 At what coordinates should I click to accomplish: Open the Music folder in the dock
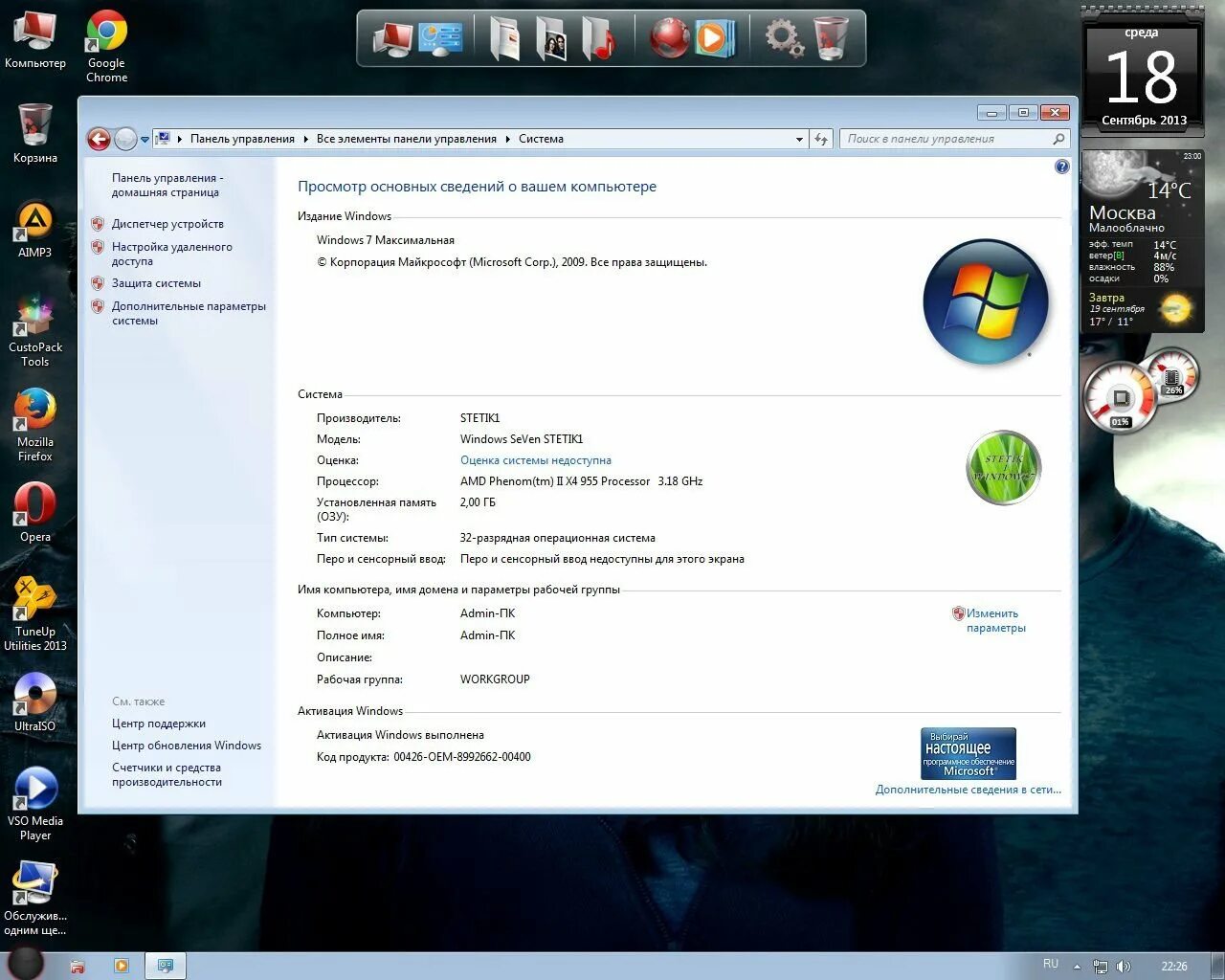coord(598,38)
